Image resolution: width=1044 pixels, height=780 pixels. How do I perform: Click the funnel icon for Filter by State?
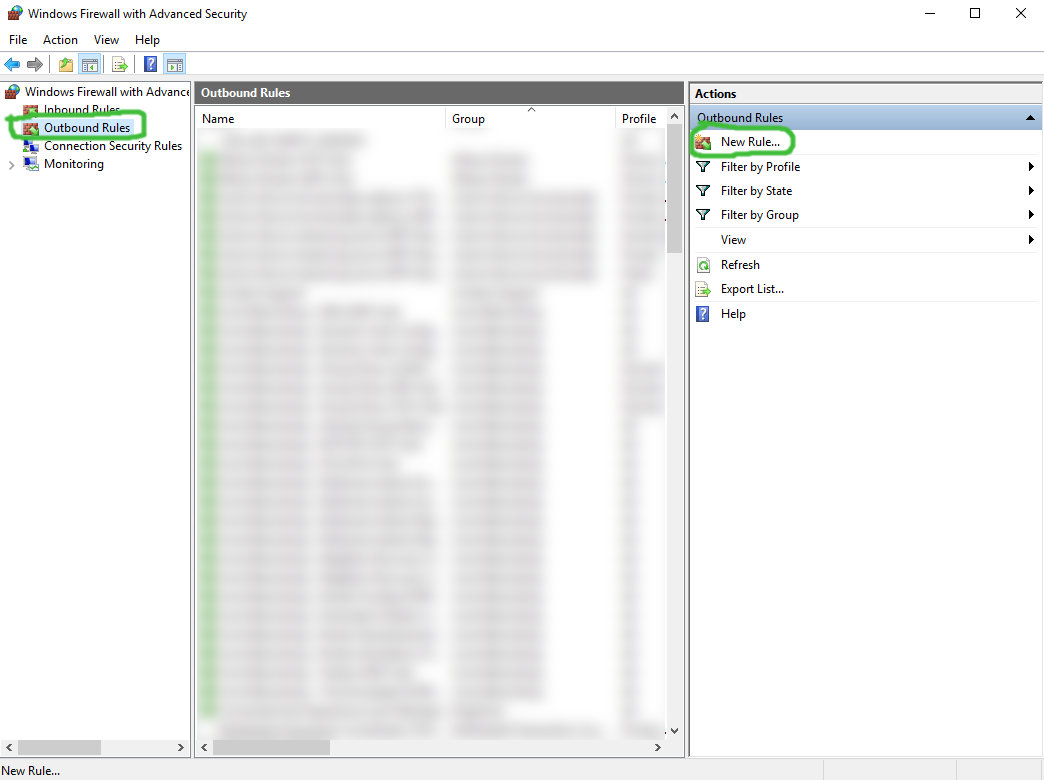coord(703,191)
